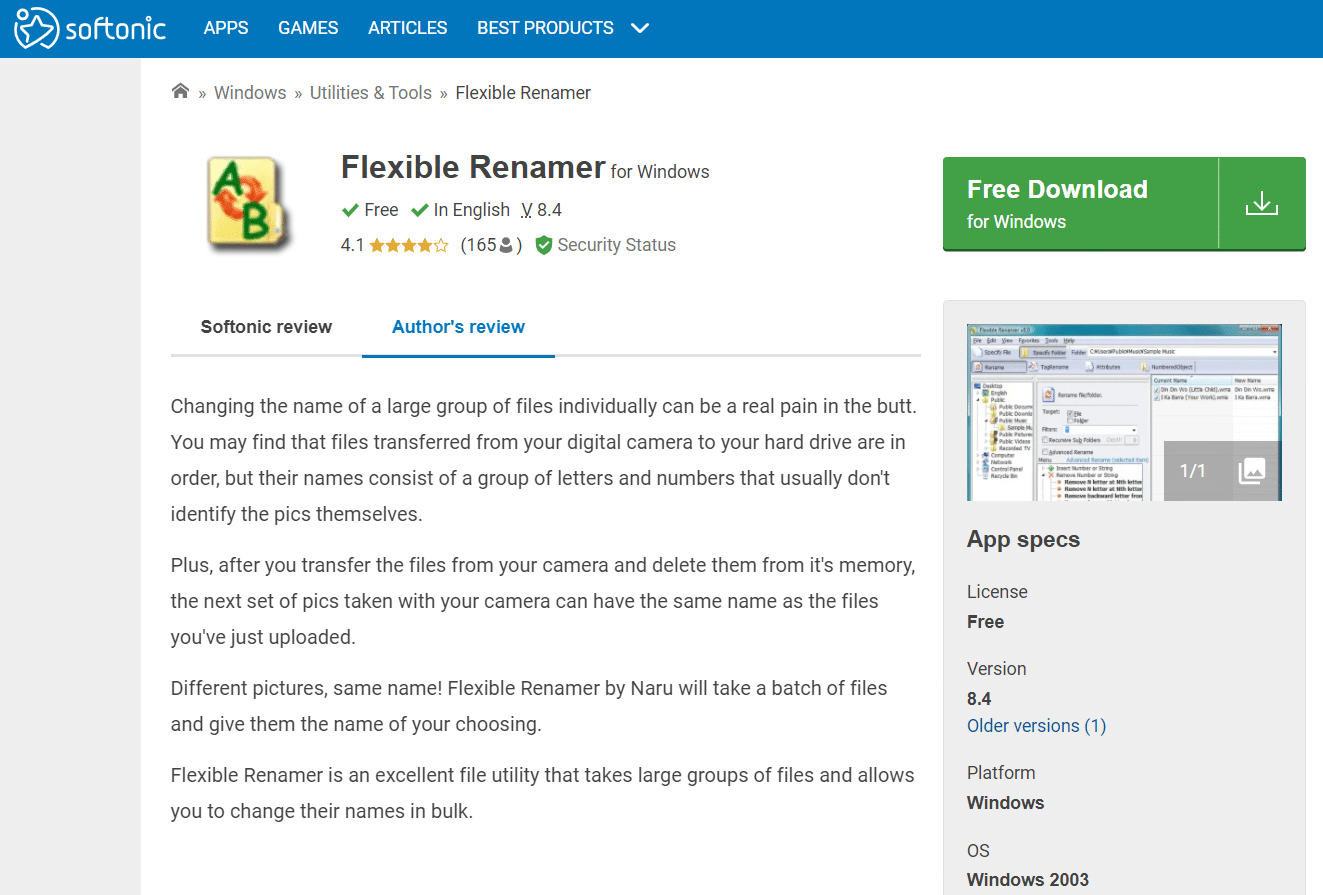Click the 'Windows 2003' OS value
Image resolution: width=1323 pixels, height=895 pixels.
coord(1027,881)
